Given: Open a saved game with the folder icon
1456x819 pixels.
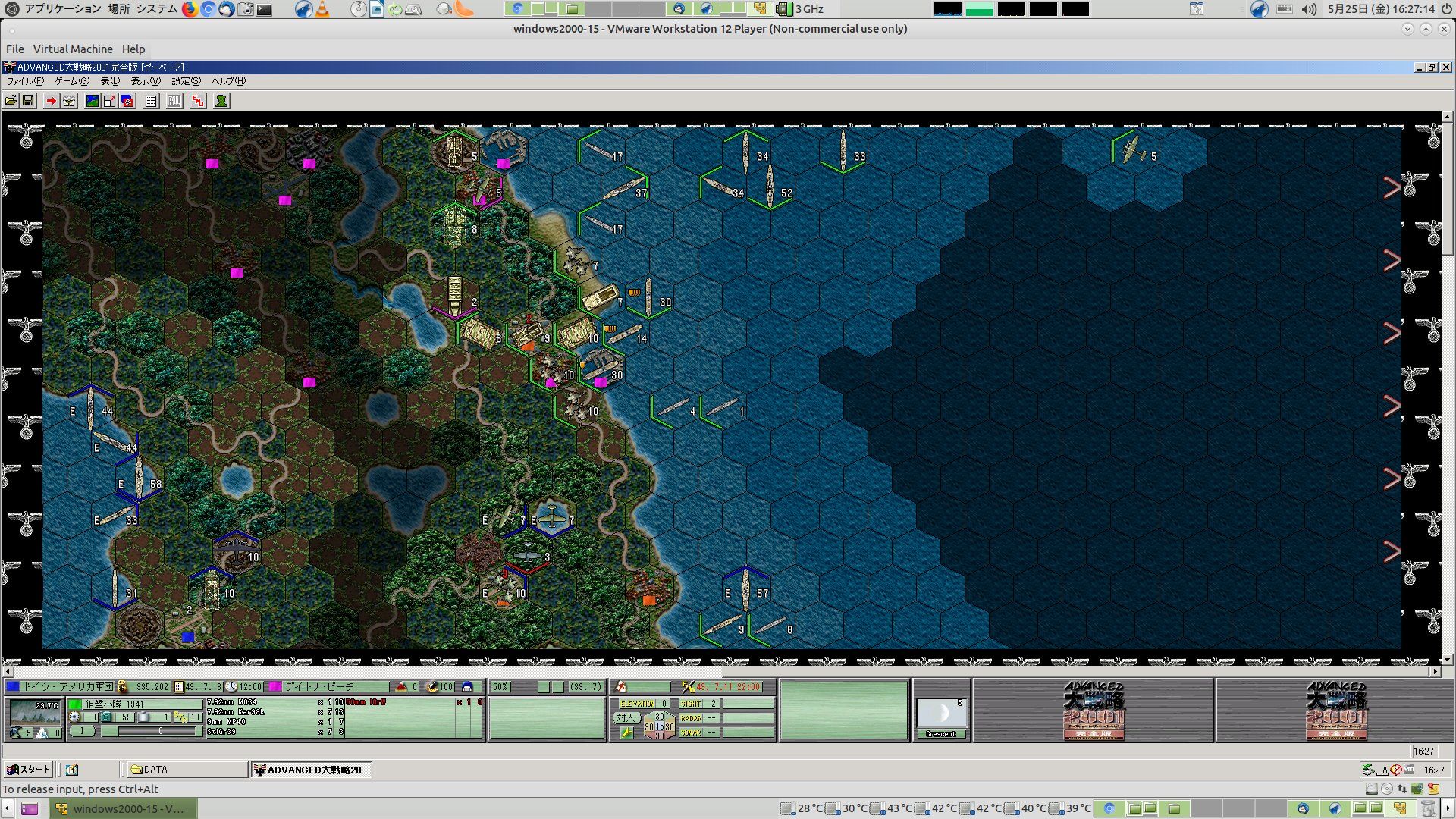Looking at the screenshot, I should click(11, 101).
